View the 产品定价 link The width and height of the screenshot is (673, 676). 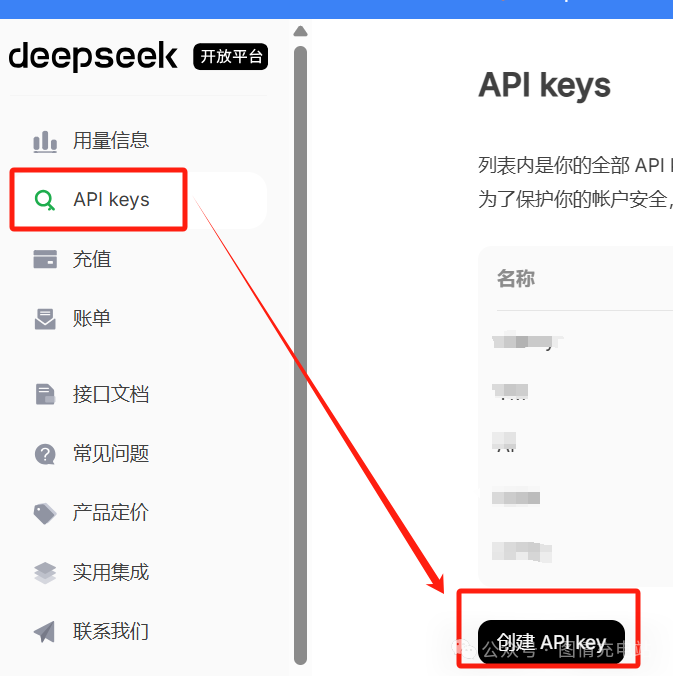click(111, 513)
